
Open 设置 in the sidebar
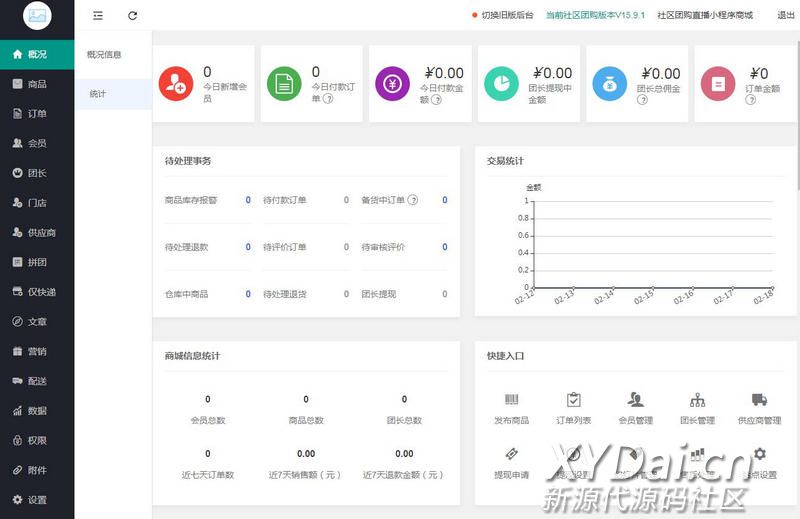pyautogui.click(x=37, y=500)
